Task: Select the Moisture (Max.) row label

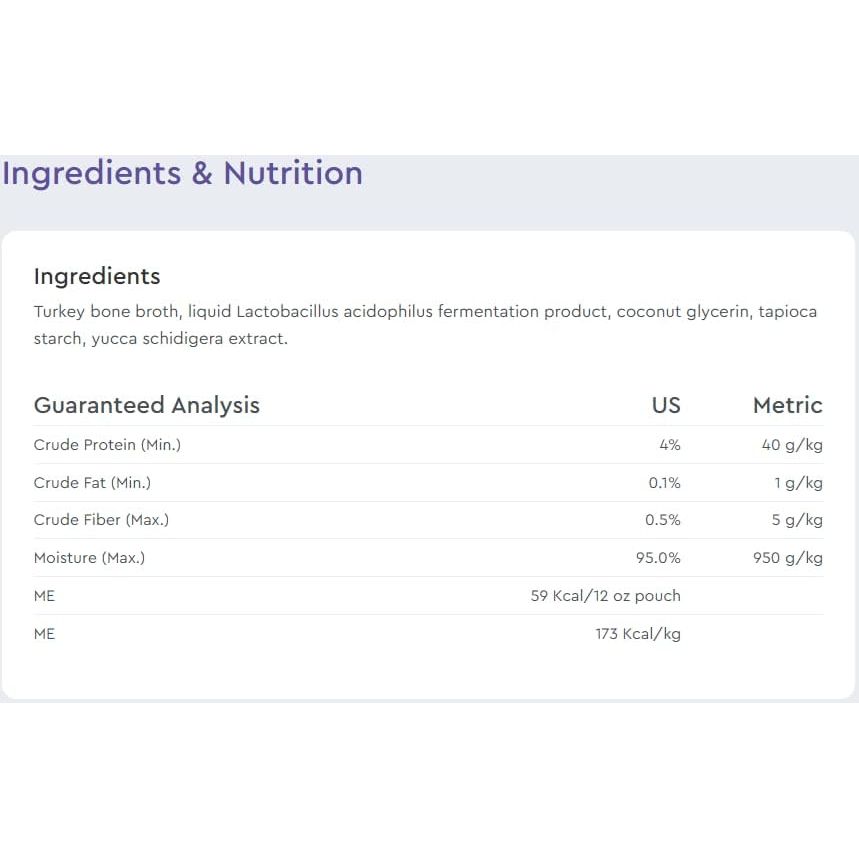Action: (x=89, y=558)
